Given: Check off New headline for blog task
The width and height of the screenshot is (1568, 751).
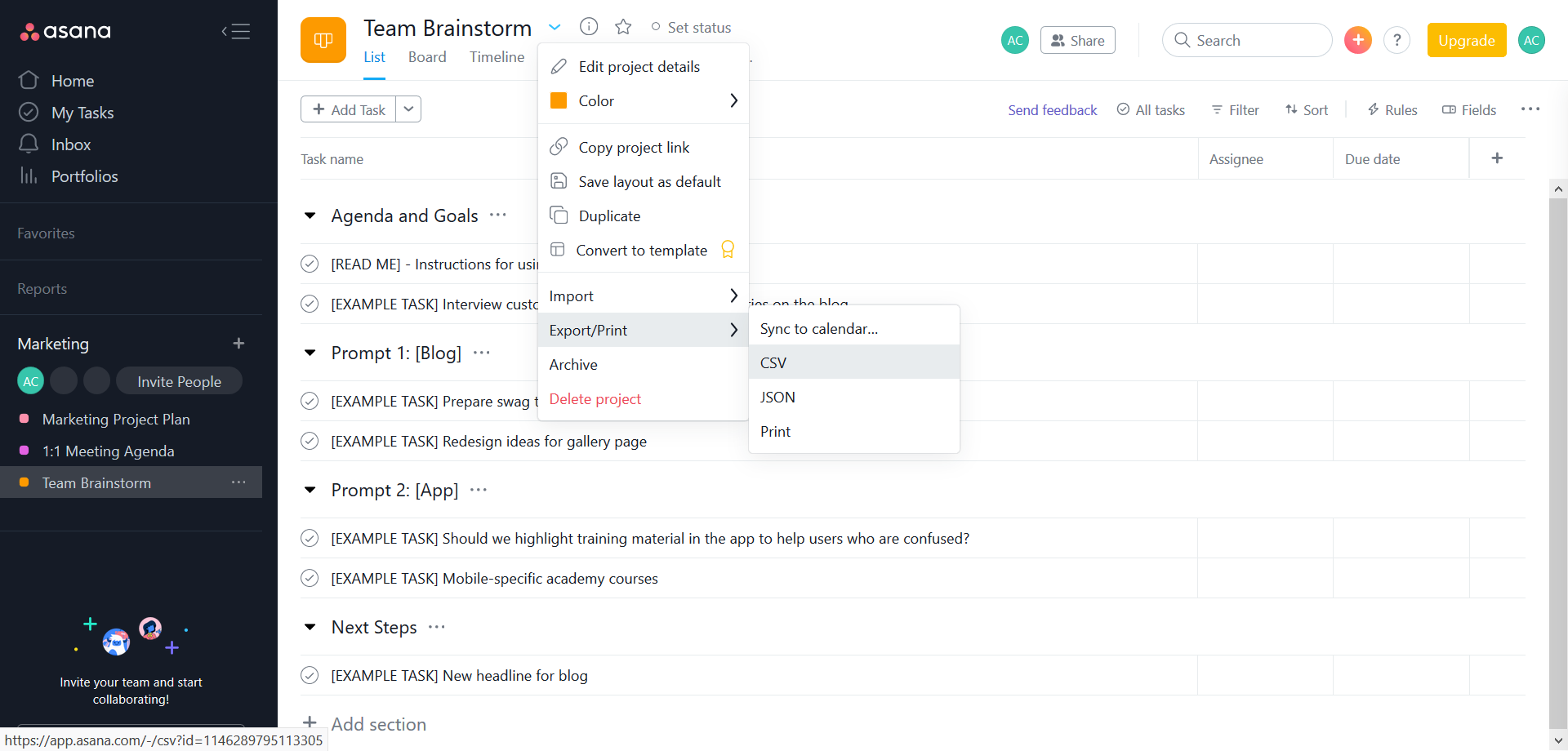Looking at the screenshot, I should point(310,675).
